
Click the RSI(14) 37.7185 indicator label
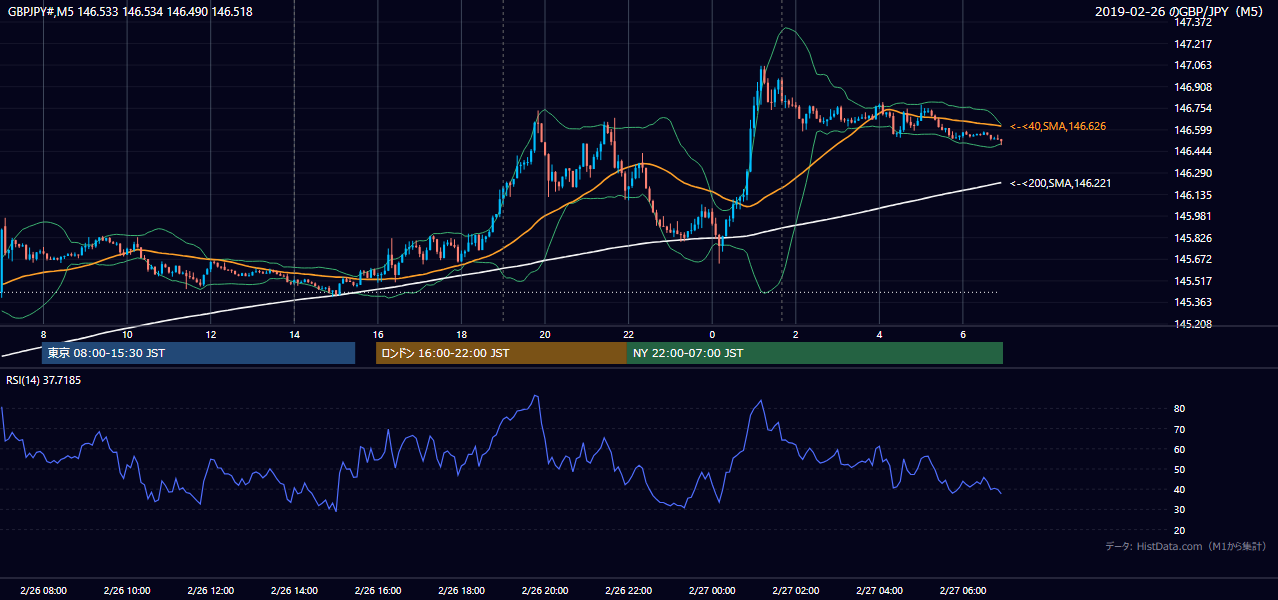[x=43, y=380]
